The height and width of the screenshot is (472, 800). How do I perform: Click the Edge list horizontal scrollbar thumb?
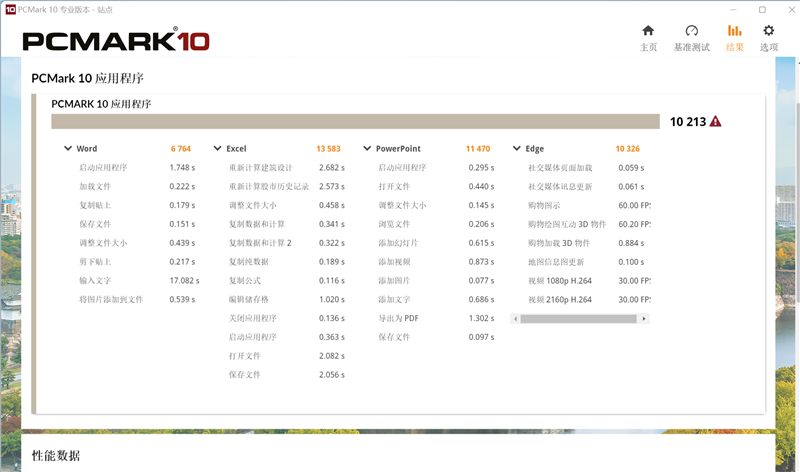pos(579,319)
